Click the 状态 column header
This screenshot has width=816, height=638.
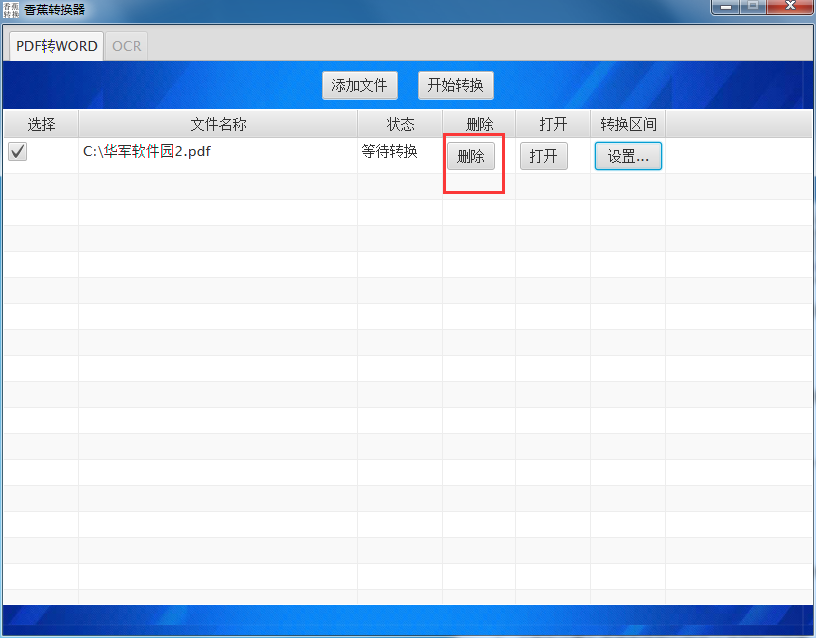click(400, 124)
